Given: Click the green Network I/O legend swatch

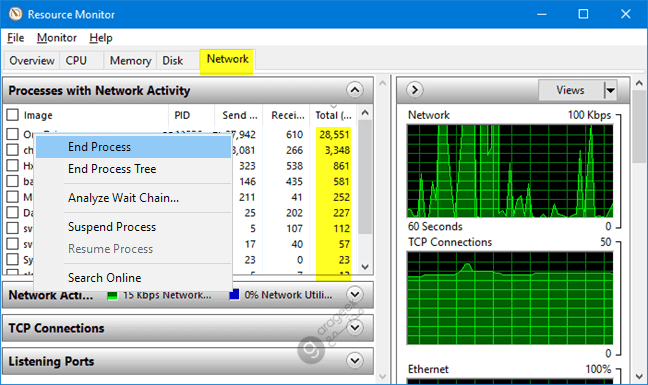Looking at the screenshot, I should [112, 295].
